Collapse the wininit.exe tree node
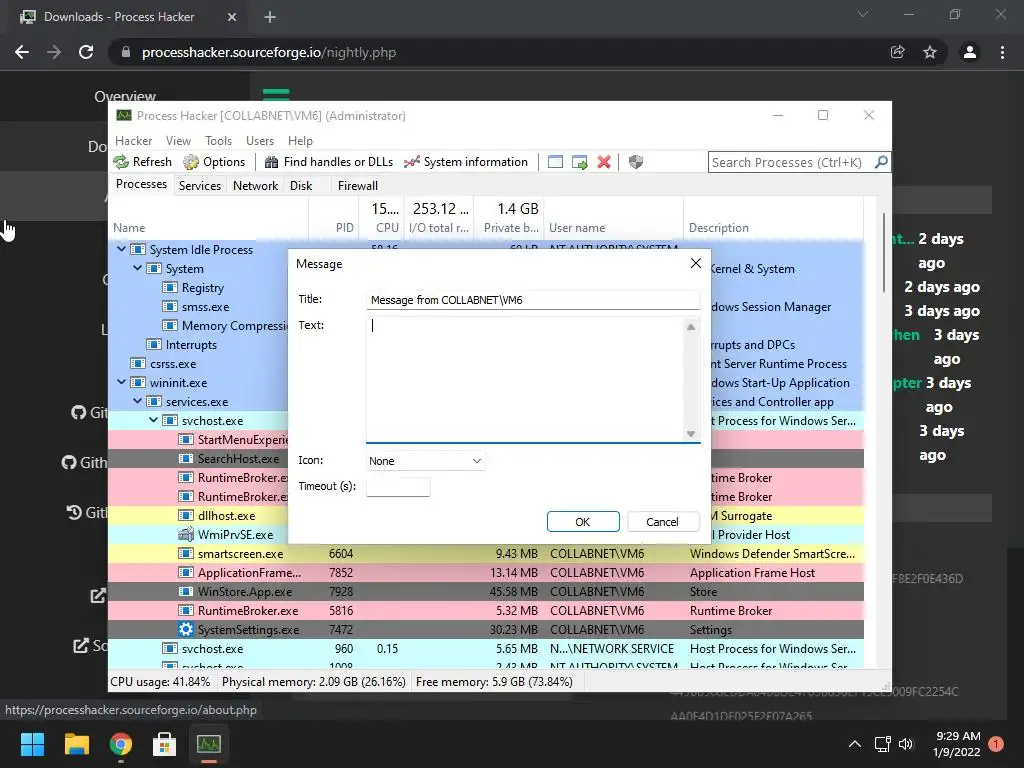Viewport: 1024px width, 768px height. (121, 382)
